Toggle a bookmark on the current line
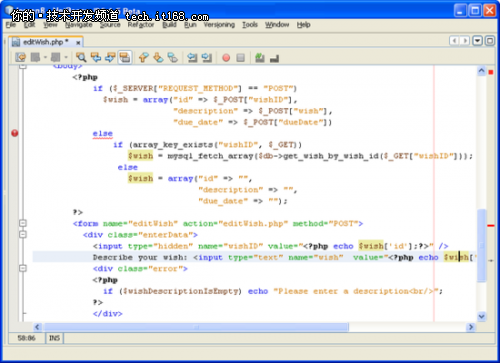500x363 pixels. pos(172,58)
